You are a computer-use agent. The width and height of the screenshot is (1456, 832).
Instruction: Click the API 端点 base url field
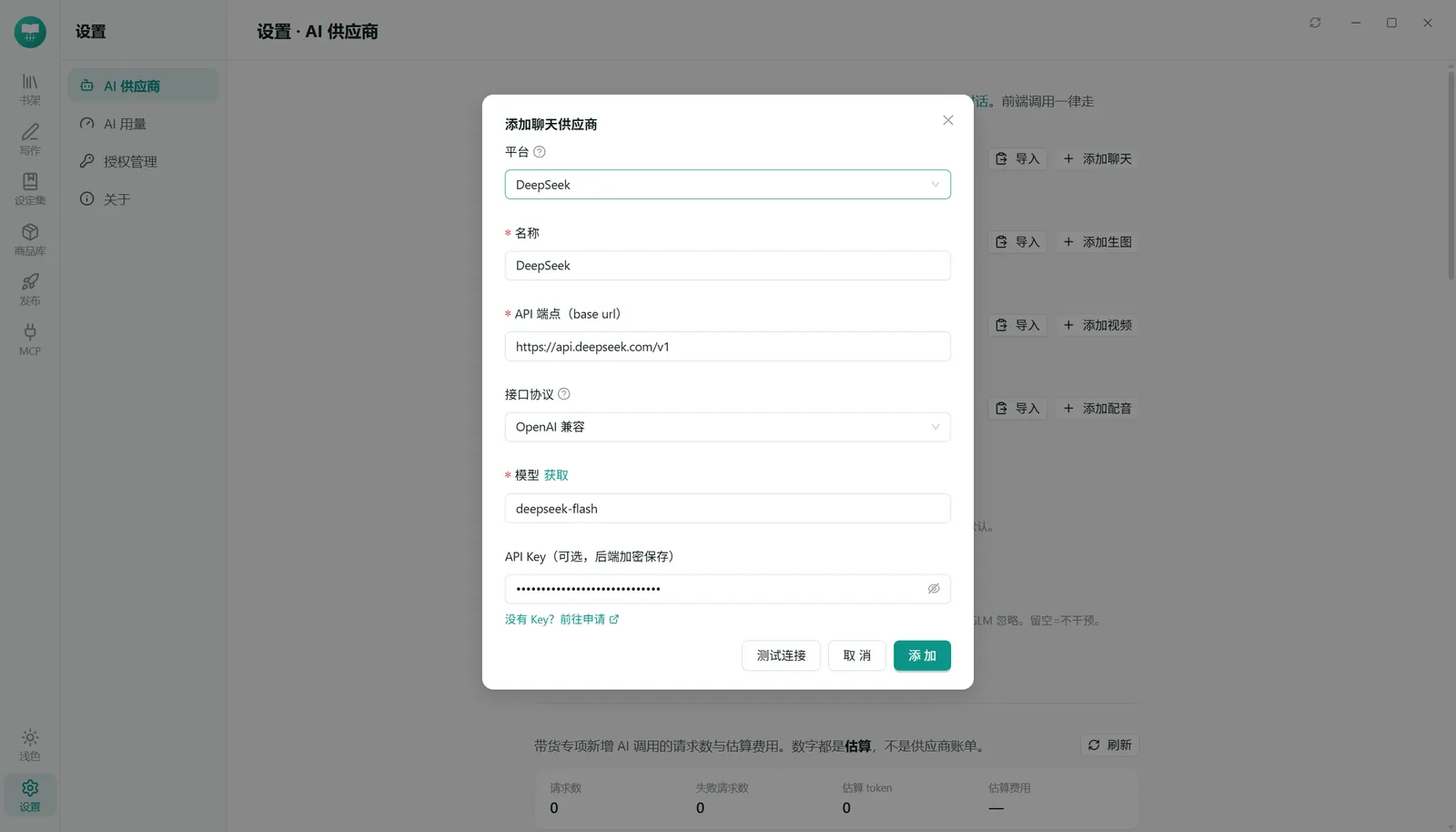pyautogui.click(x=728, y=347)
